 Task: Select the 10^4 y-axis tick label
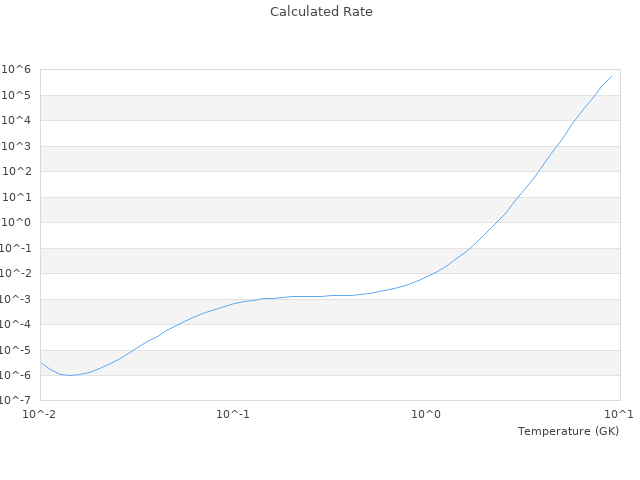[17, 121]
